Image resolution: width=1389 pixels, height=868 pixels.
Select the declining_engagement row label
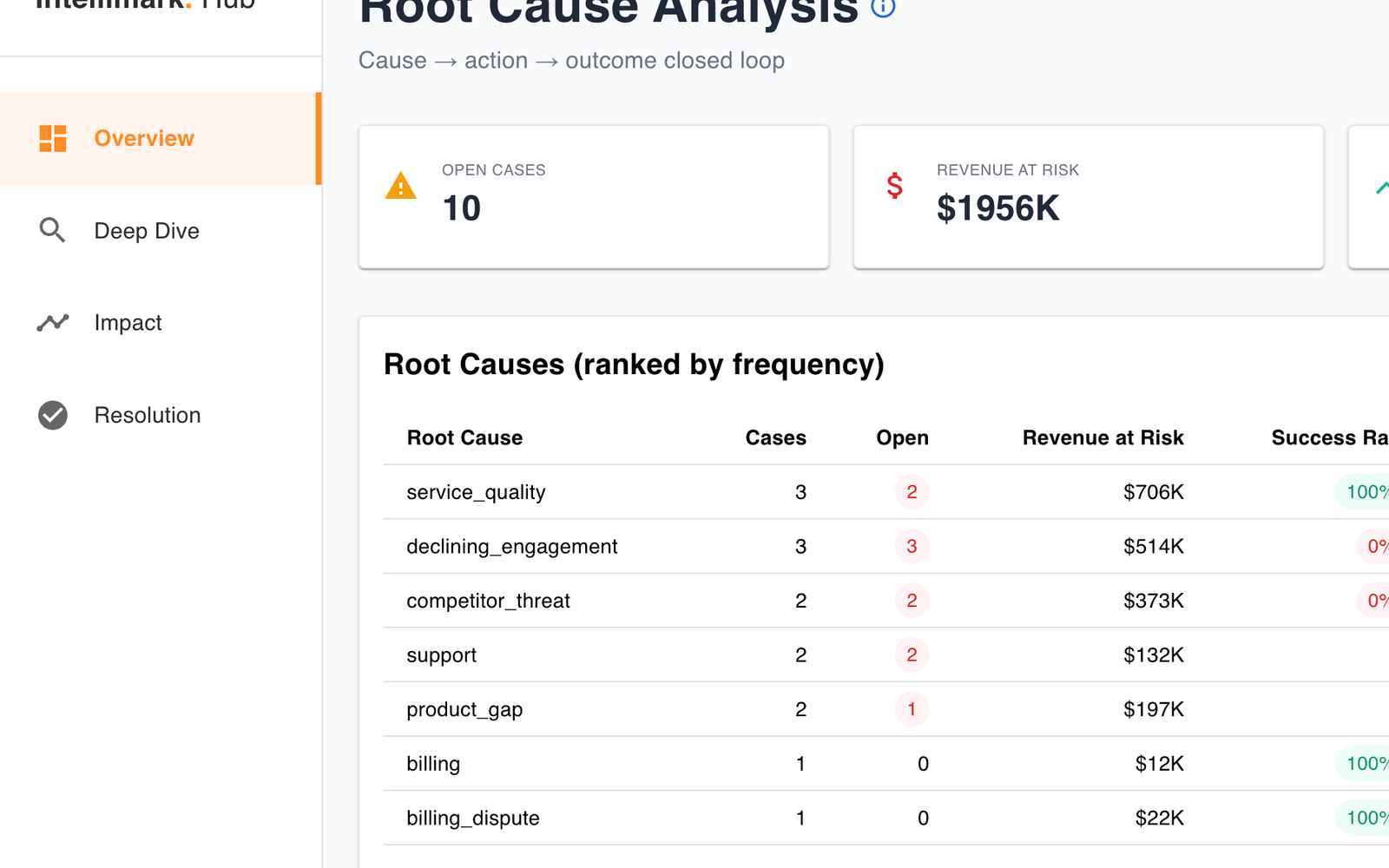pos(511,547)
